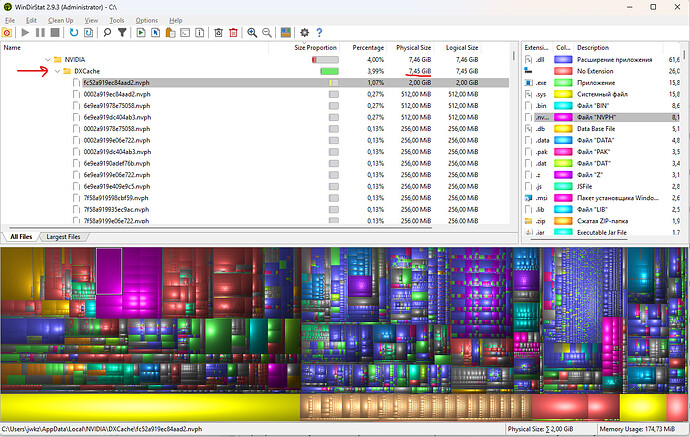Switch to the All Files tab
The image size is (690, 437).
point(21,237)
